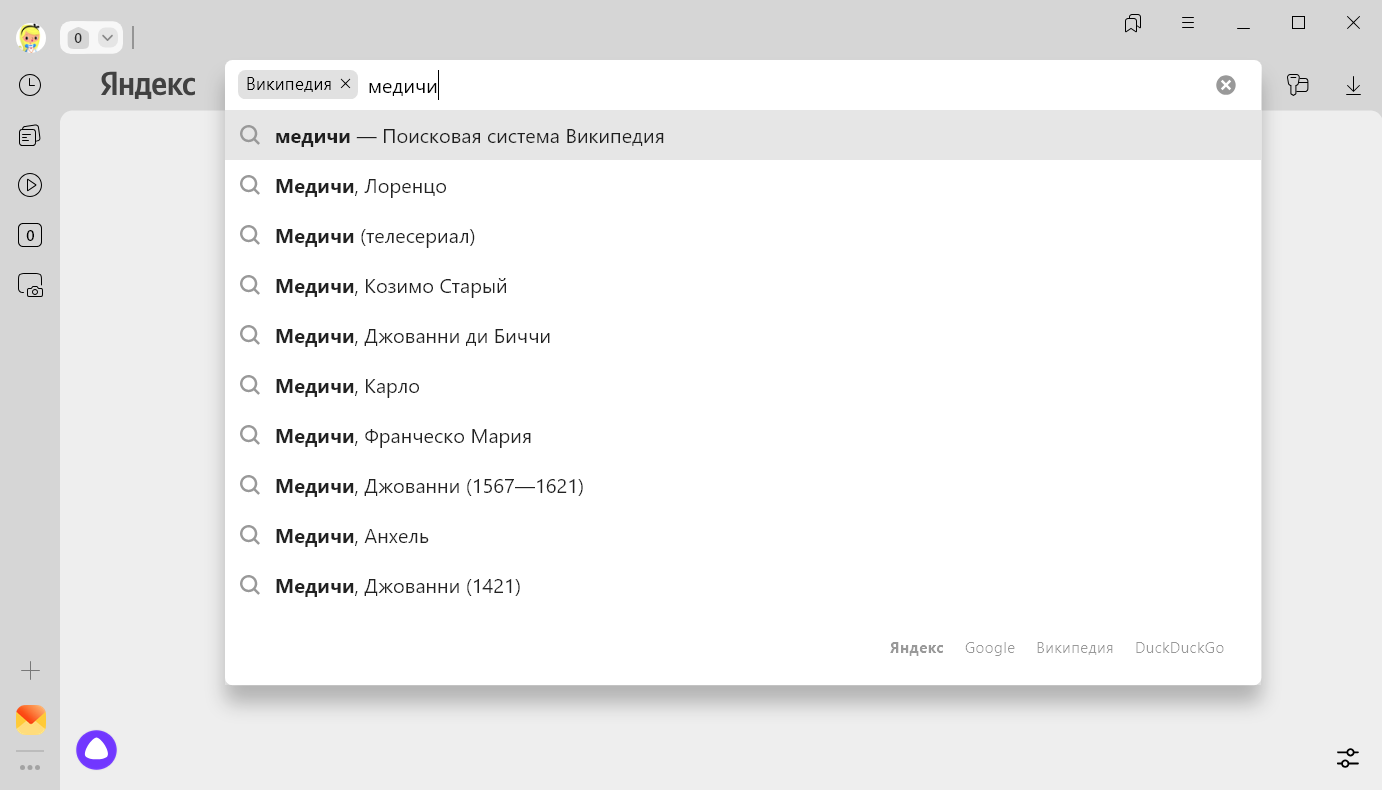
Task: Expand the tab counter dropdown arrow
Action: point(107,38)
